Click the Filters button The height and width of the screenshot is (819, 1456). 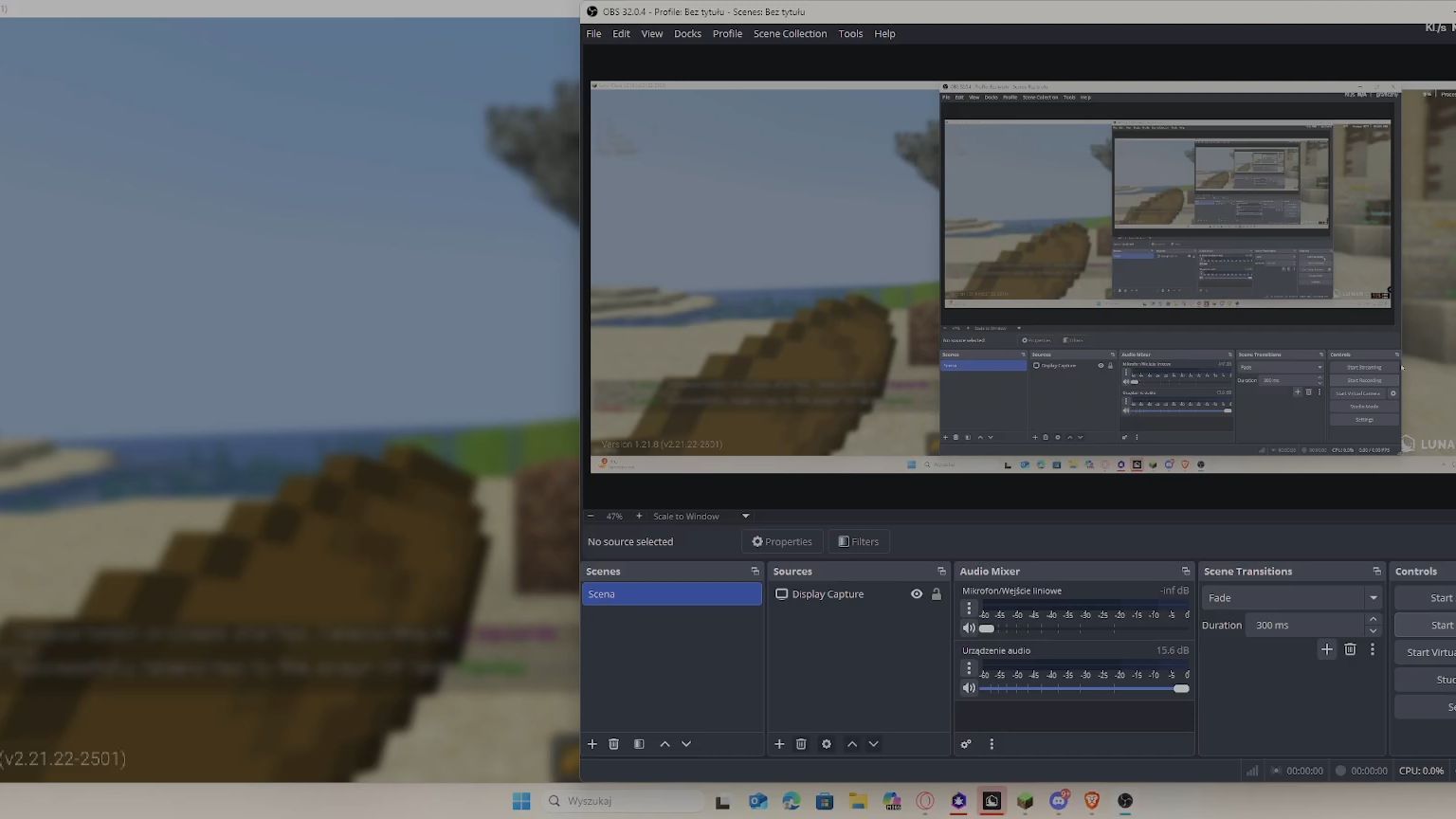coord(859,541)
